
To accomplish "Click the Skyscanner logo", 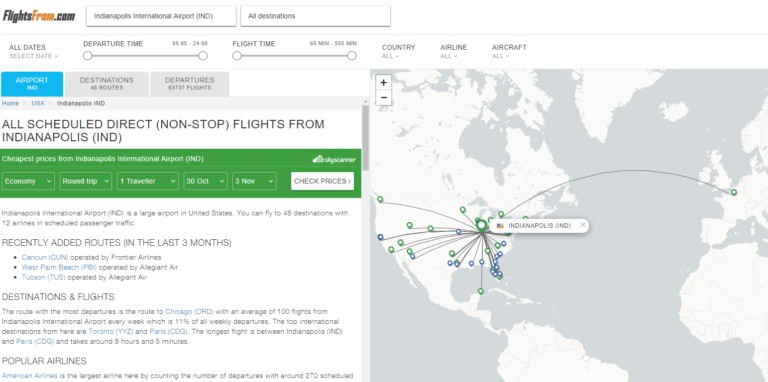I will pos(335,159).
